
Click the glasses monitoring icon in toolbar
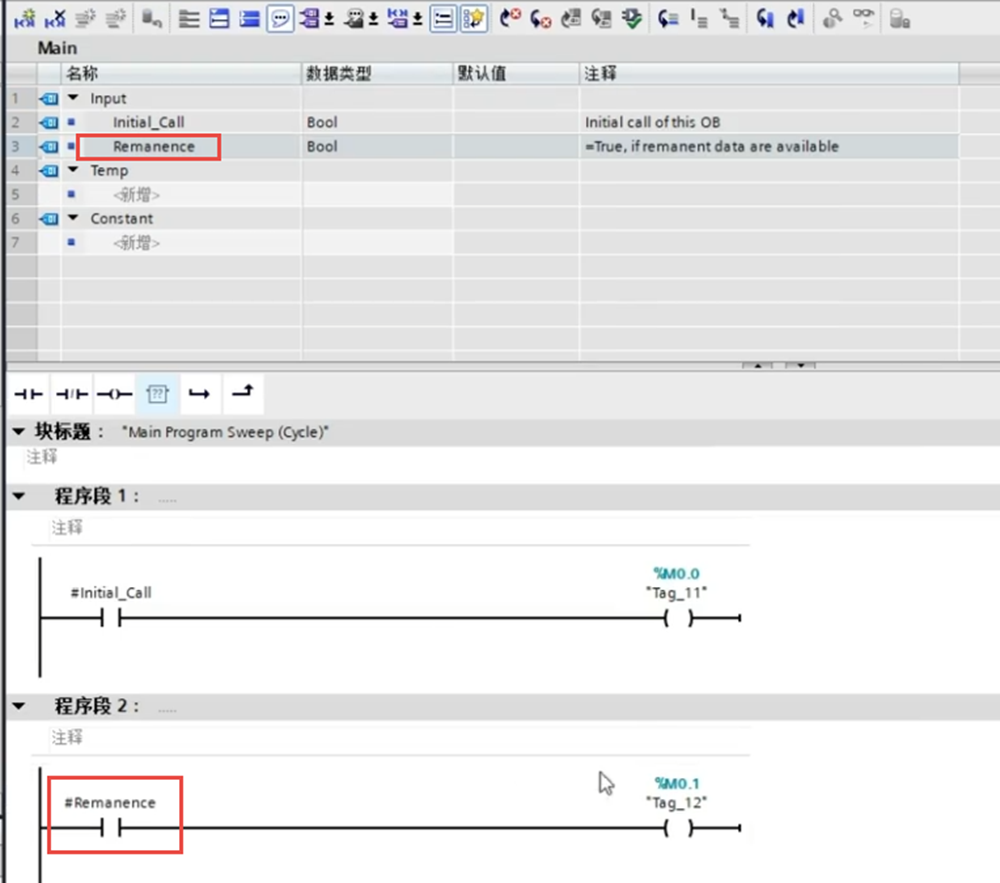(862, 18)
